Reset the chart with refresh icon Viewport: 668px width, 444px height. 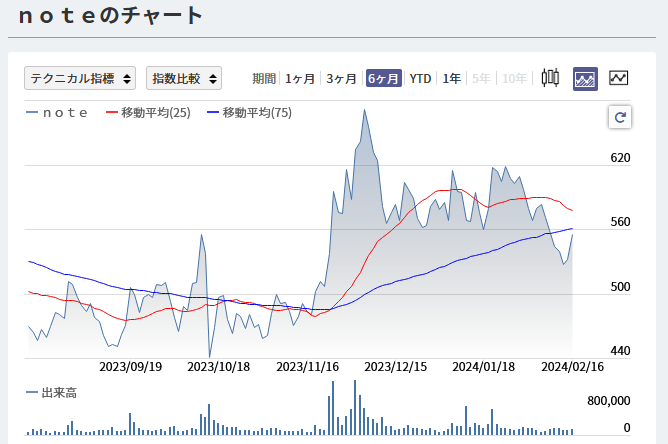[x=620, y=117]
